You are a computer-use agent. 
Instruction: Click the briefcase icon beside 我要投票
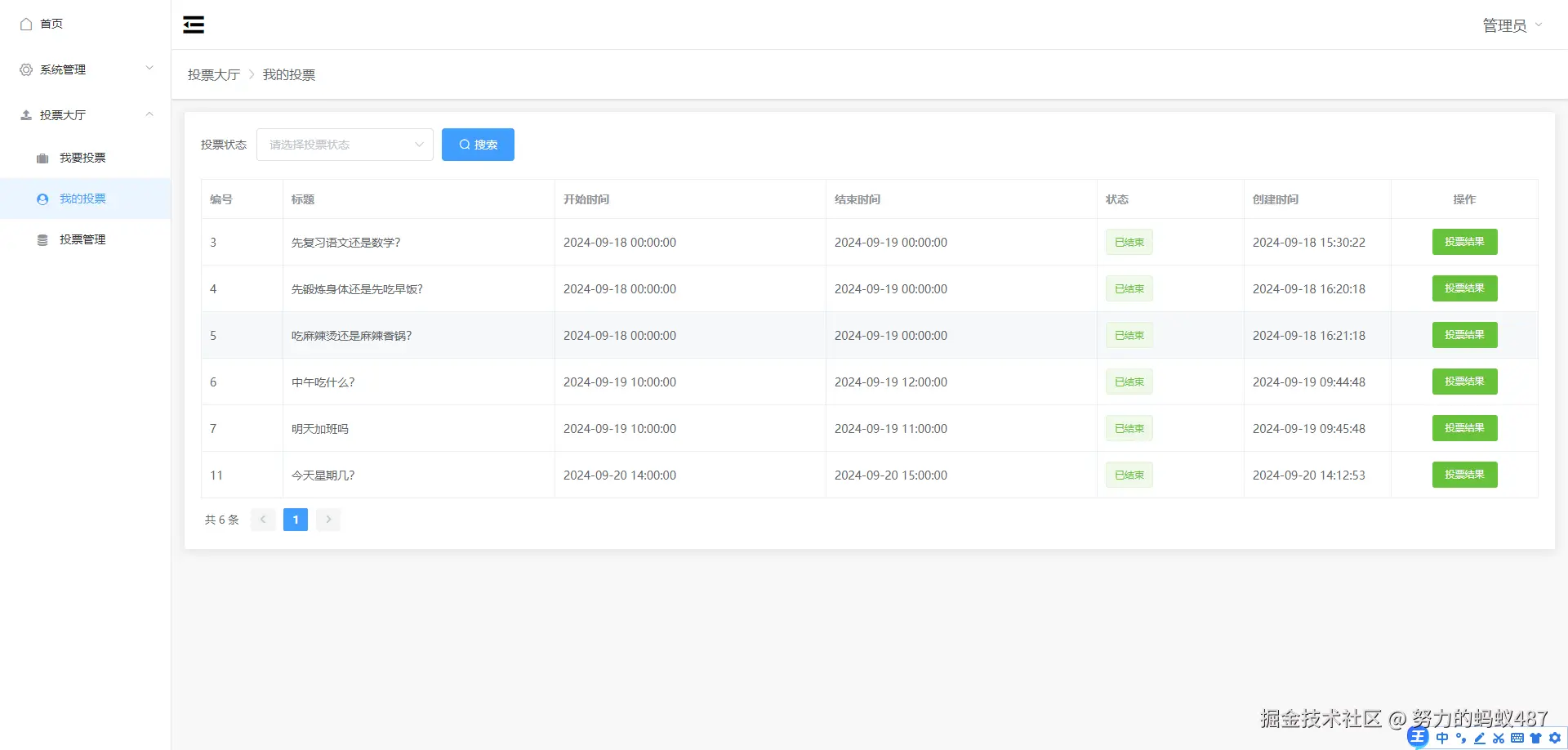click(42, 158)
